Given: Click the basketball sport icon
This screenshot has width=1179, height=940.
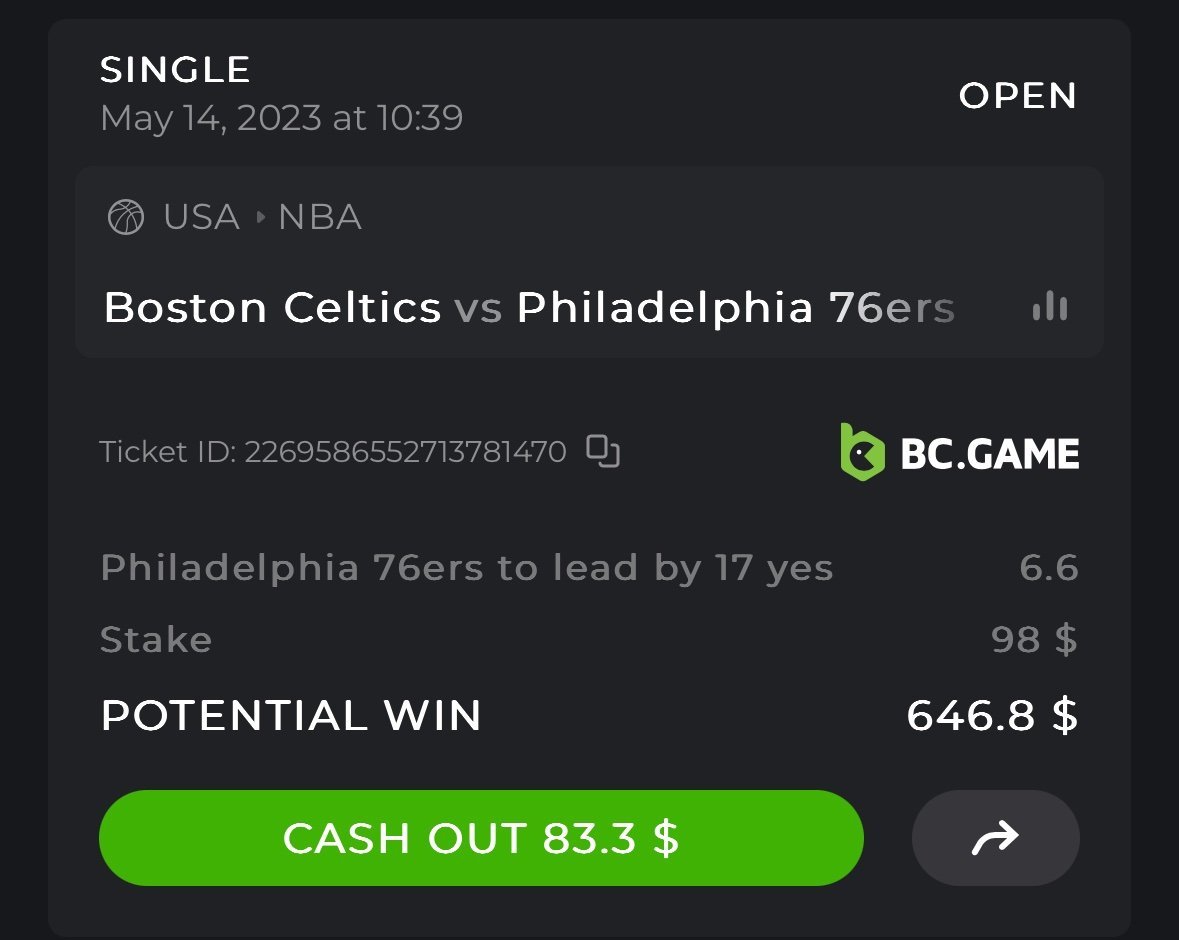Looking at the screenshot, I should point(125,217).
